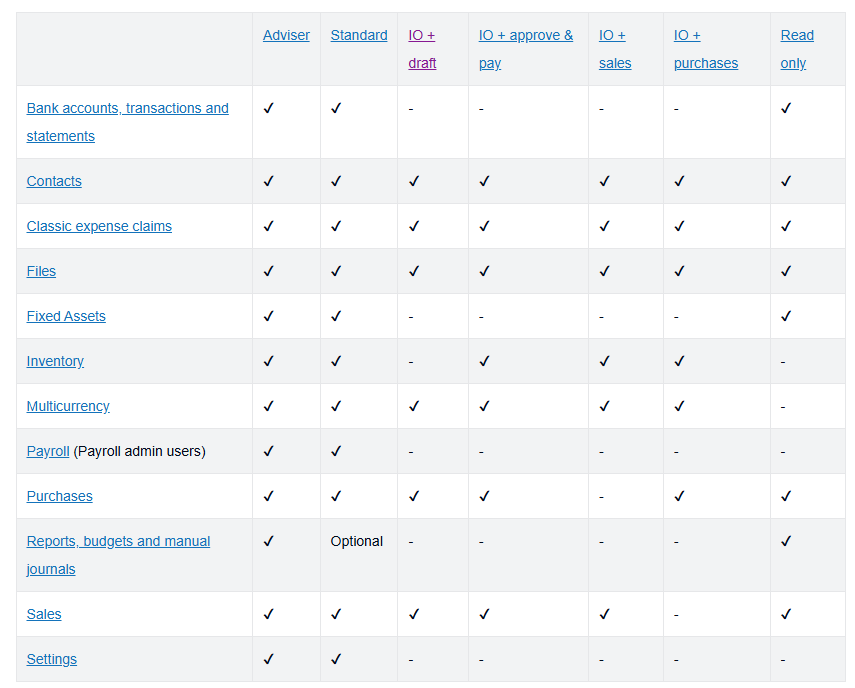The height and width of the screenshot is (688, 855).
Task: Click Adviser checkmark in Fixed Assets row
Action: 268,316
